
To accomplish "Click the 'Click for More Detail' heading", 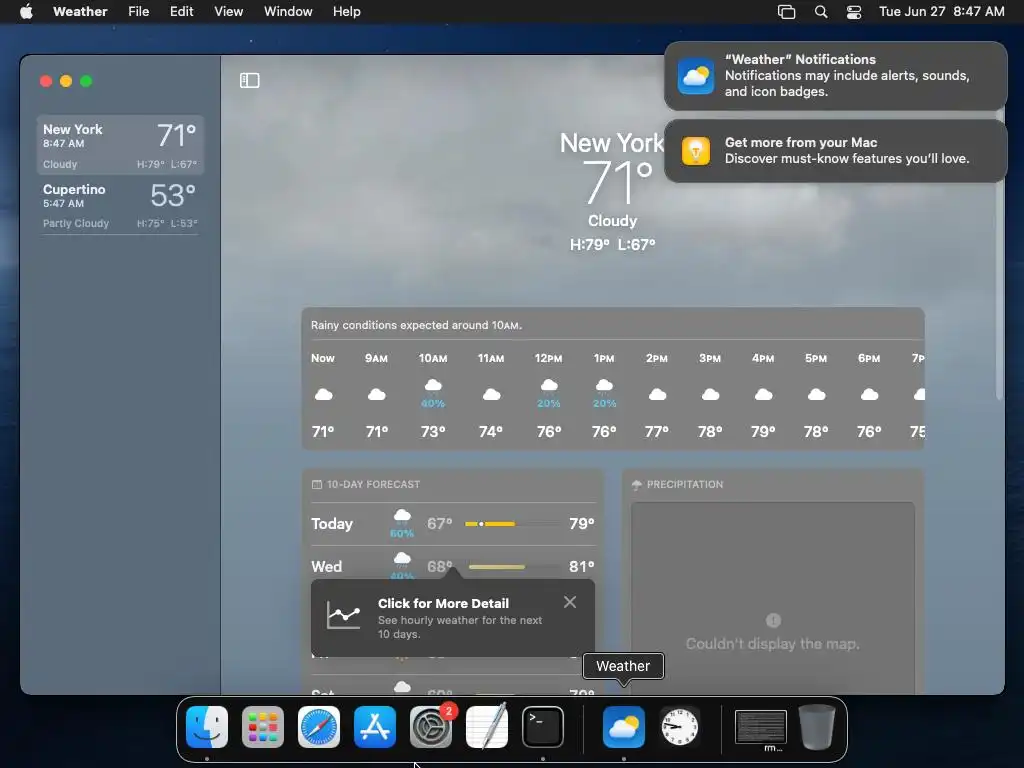I will click(443, 603).
